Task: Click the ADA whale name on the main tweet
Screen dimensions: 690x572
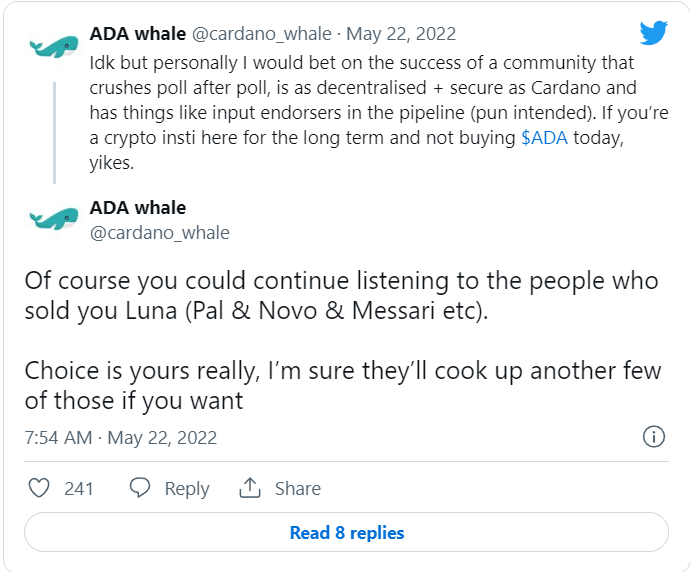Action: pyautogui.click(x=138, y=208)
